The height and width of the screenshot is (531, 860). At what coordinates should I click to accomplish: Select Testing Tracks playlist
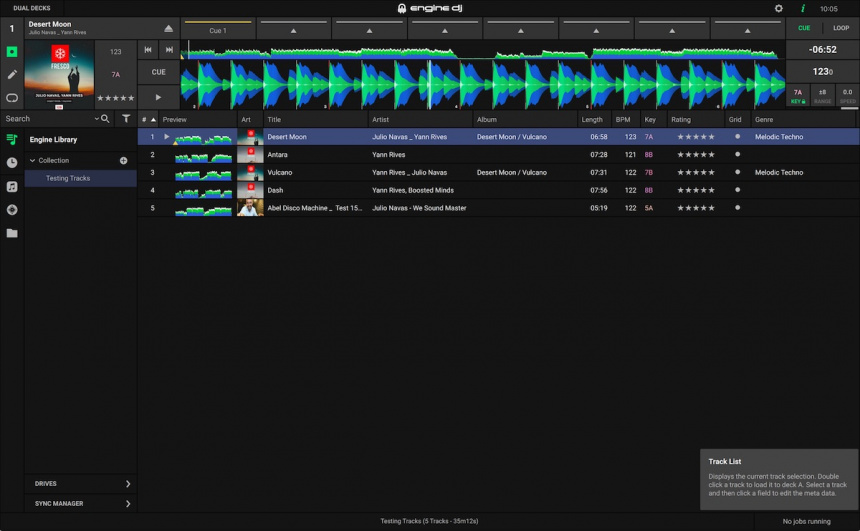pos(81,178)
